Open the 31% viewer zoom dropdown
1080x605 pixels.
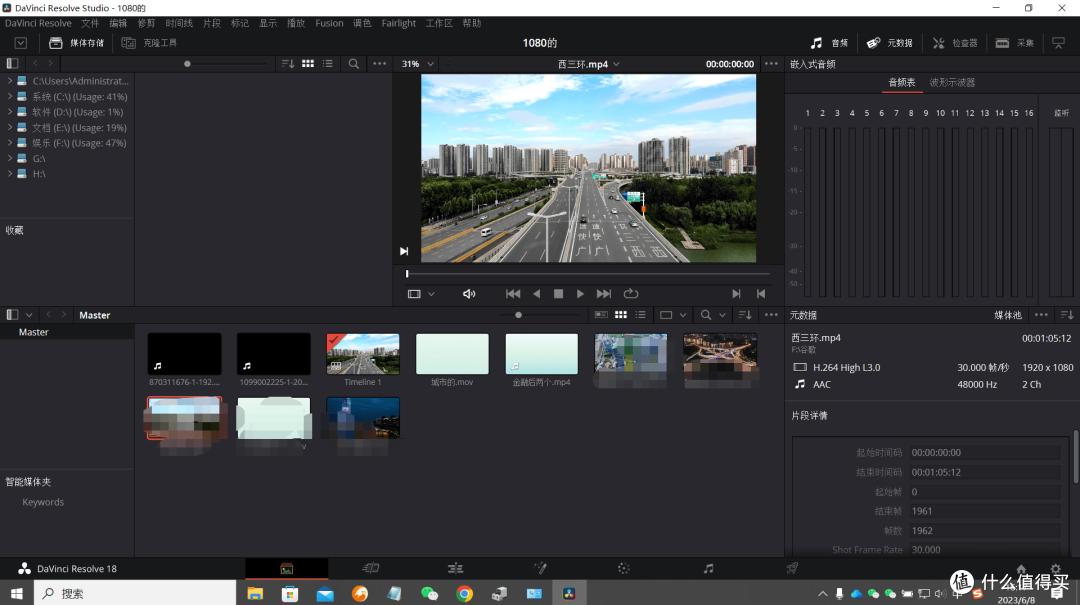tap(418, 63)
